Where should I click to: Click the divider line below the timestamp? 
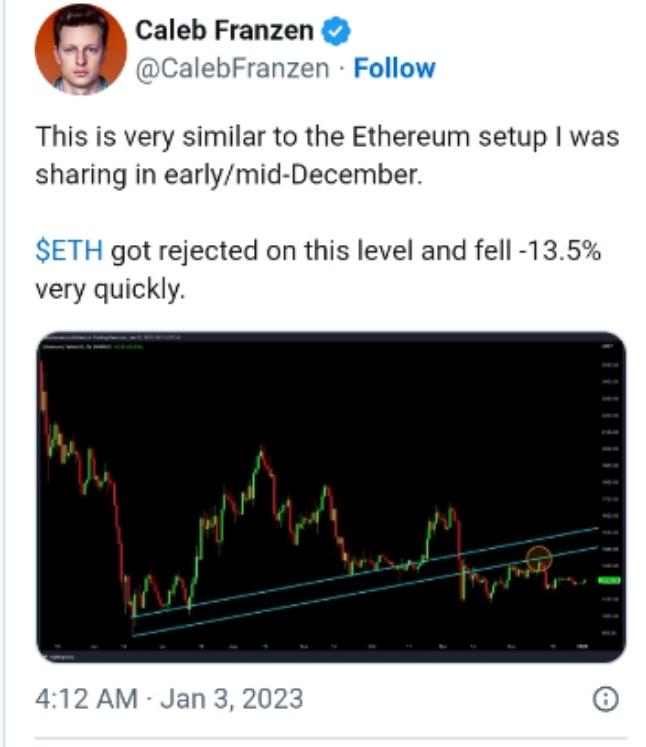coord(331,739)
